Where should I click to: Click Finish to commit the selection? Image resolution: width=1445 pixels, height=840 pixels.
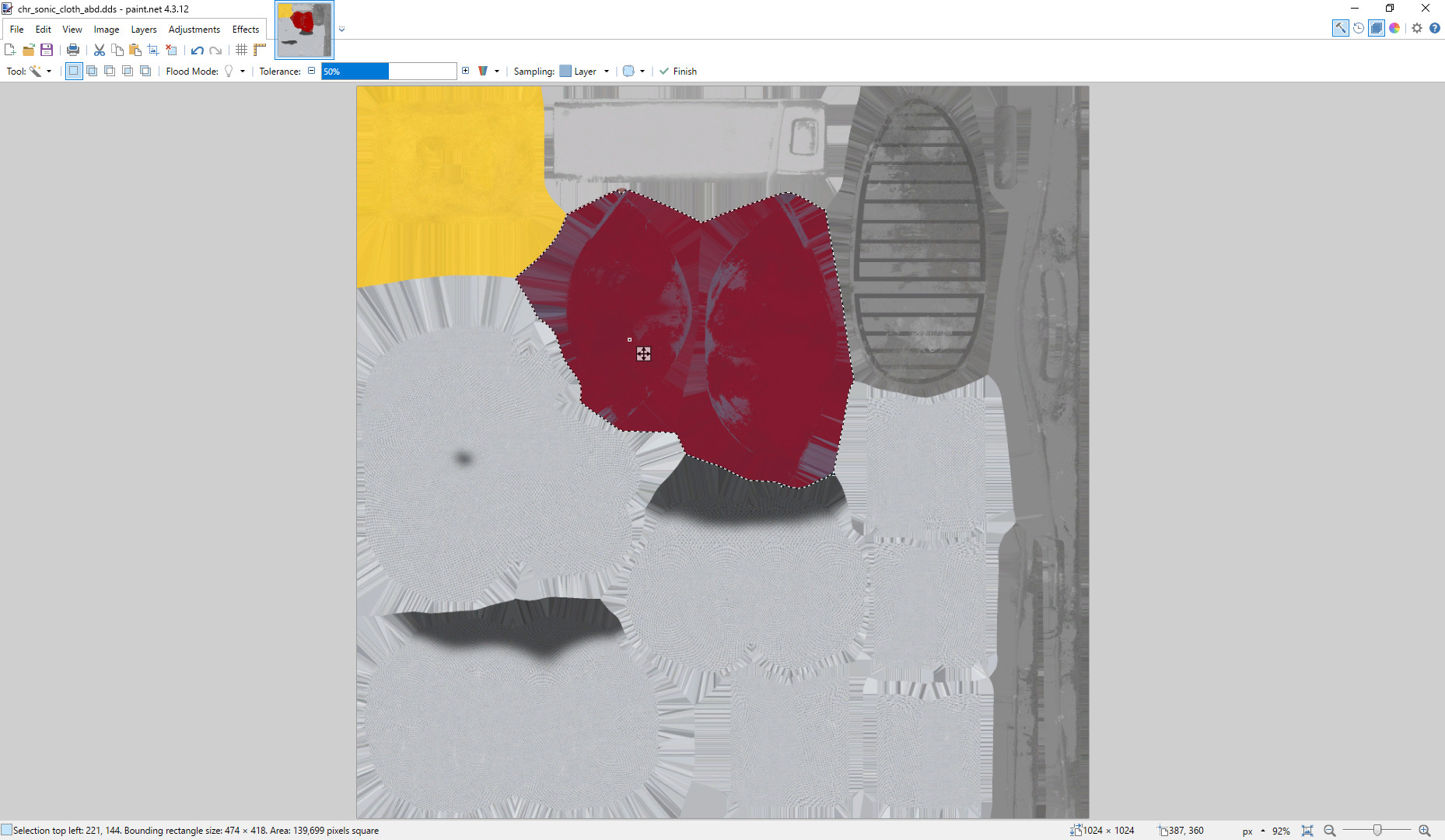tap(678, 71)
